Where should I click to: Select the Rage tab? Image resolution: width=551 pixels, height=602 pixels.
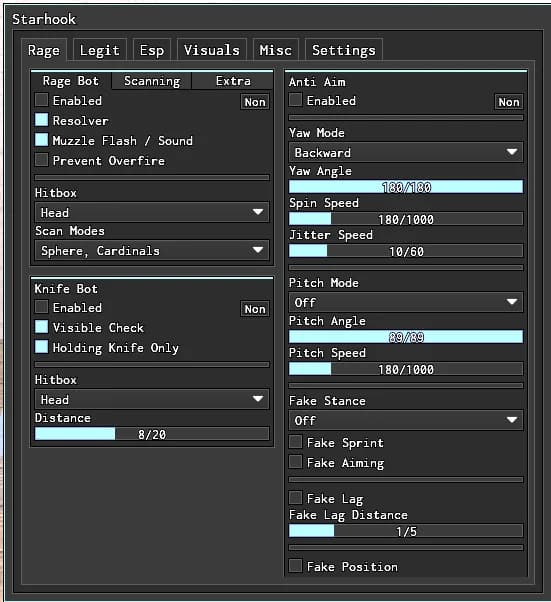(x=44, y=50)
